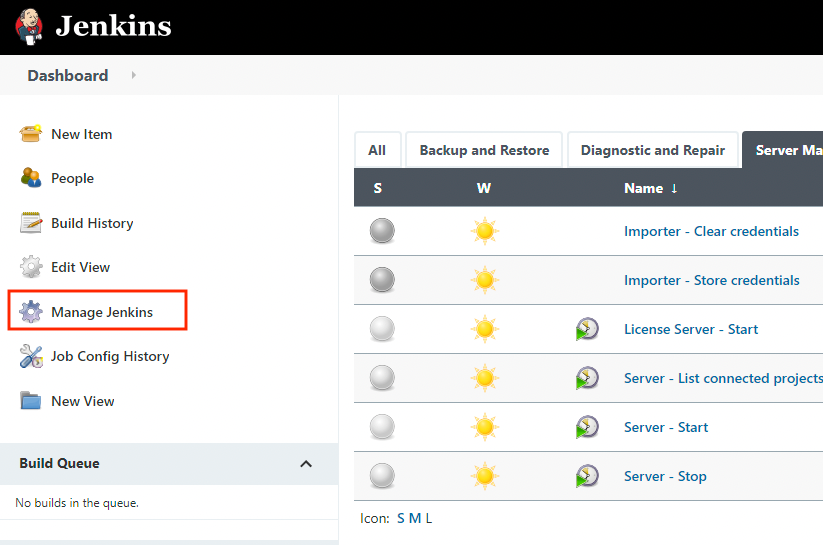This screenshot has width=823, height=545.
Task: Set icon size to L
Action: (428, 518)
